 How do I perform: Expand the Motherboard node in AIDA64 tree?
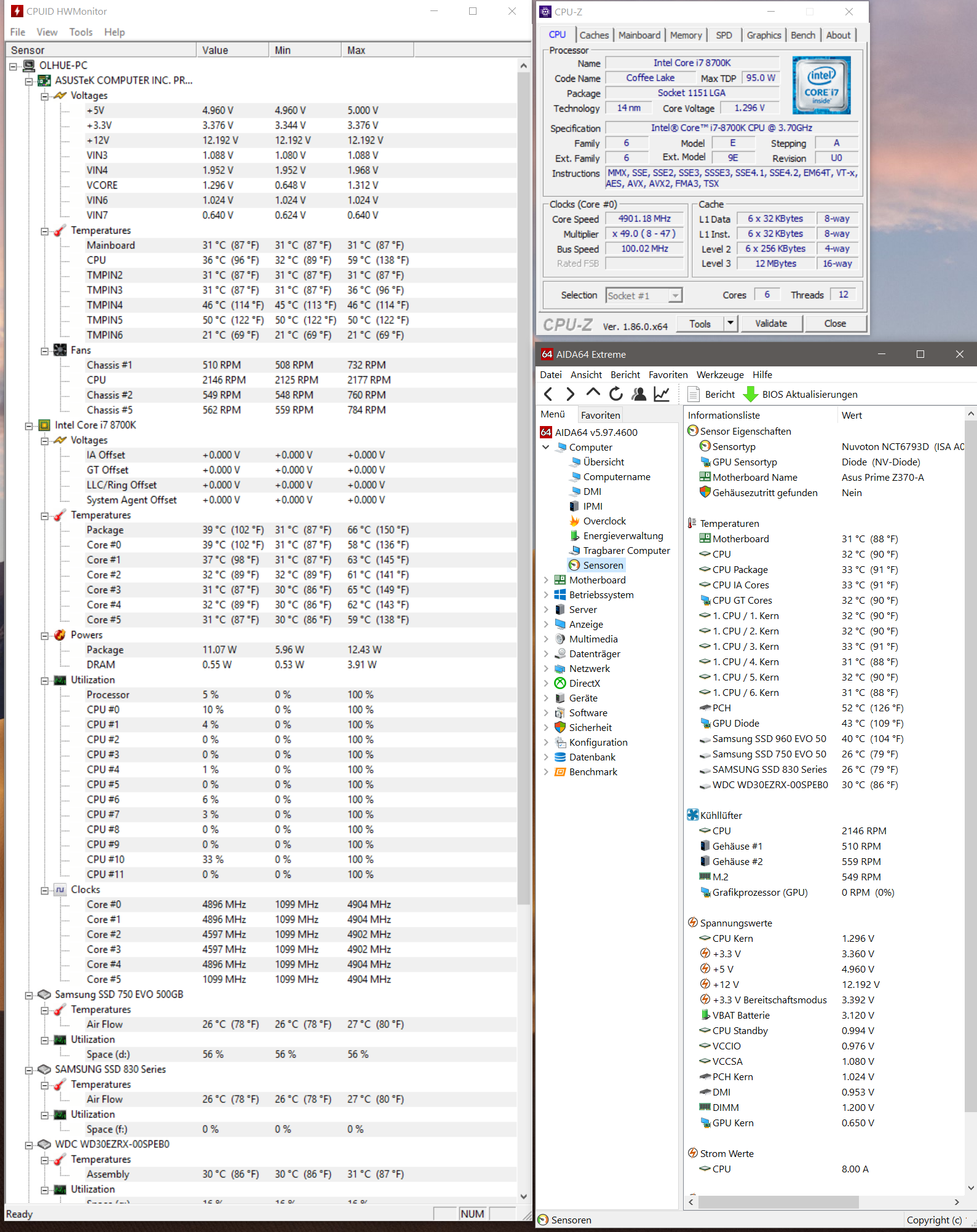(546, 580)
